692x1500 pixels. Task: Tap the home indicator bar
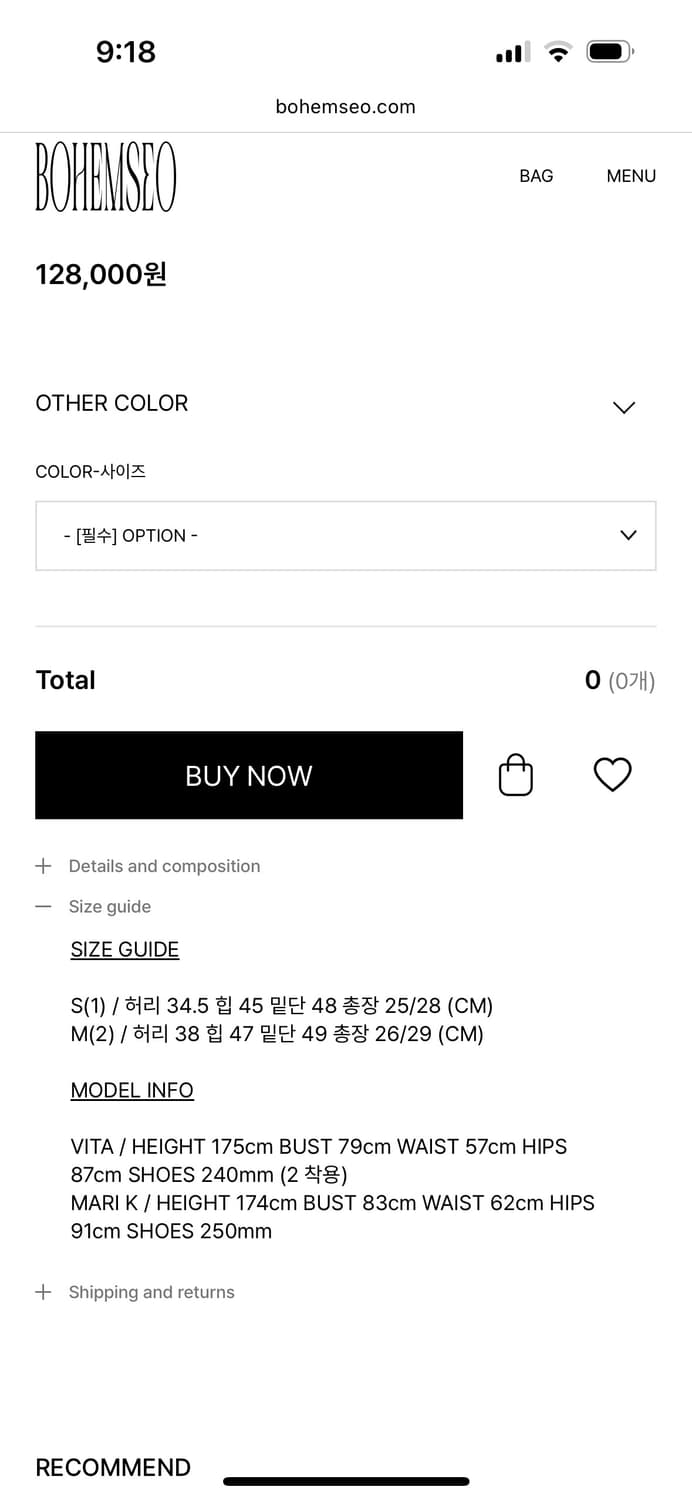pyautogui.click(x=346, y=1481)
